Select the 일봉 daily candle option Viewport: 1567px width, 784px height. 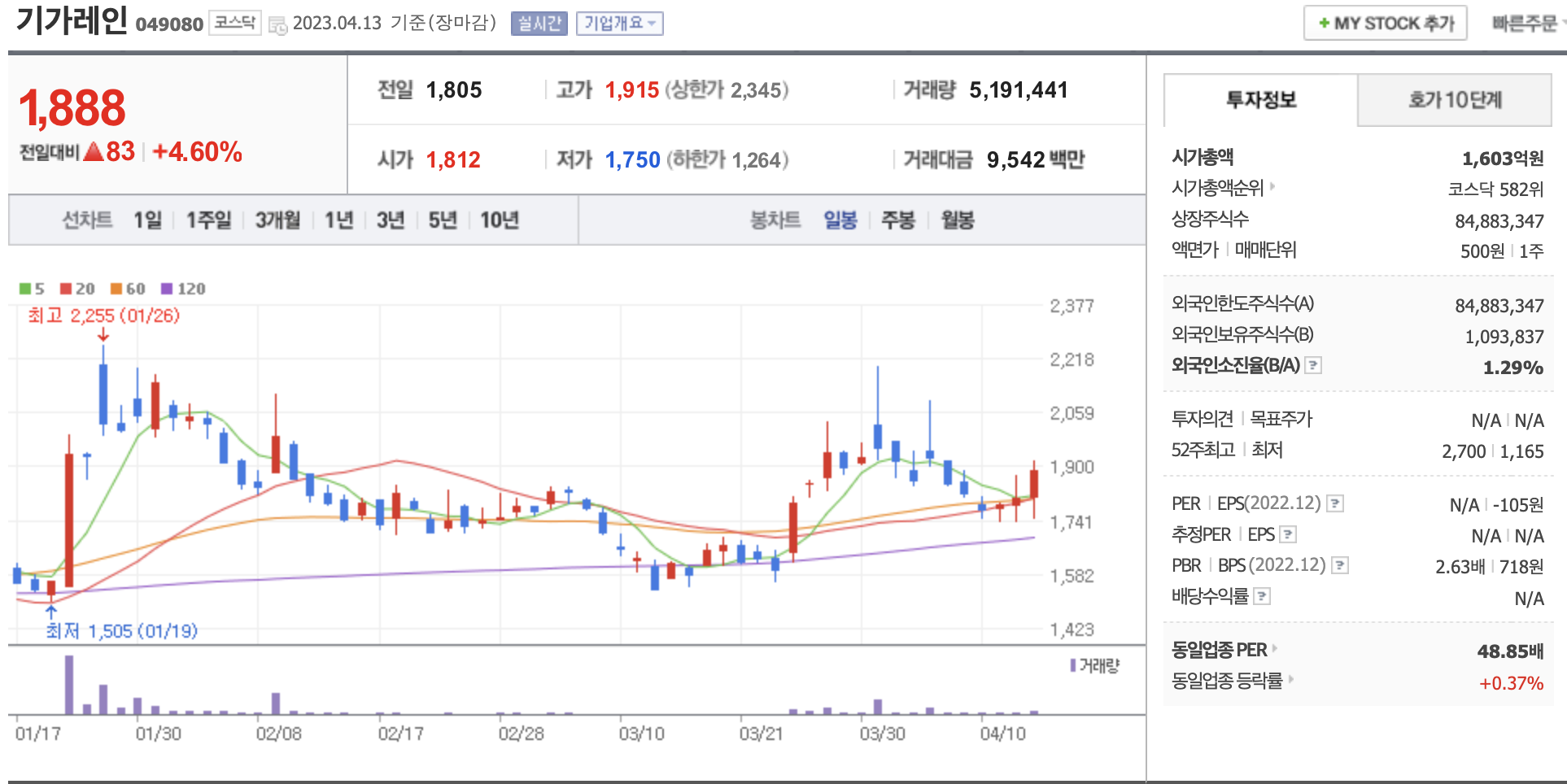840,220
